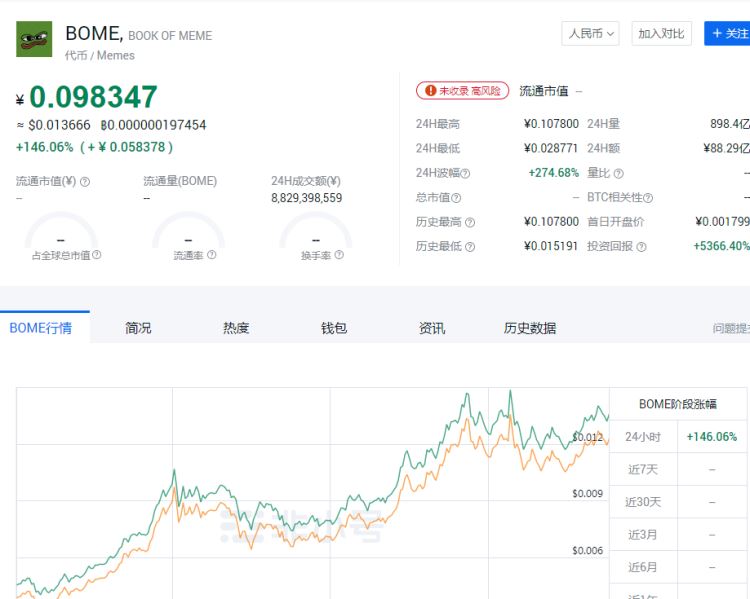
Task: Open the 资讯 tab
Action: [432, 328]
